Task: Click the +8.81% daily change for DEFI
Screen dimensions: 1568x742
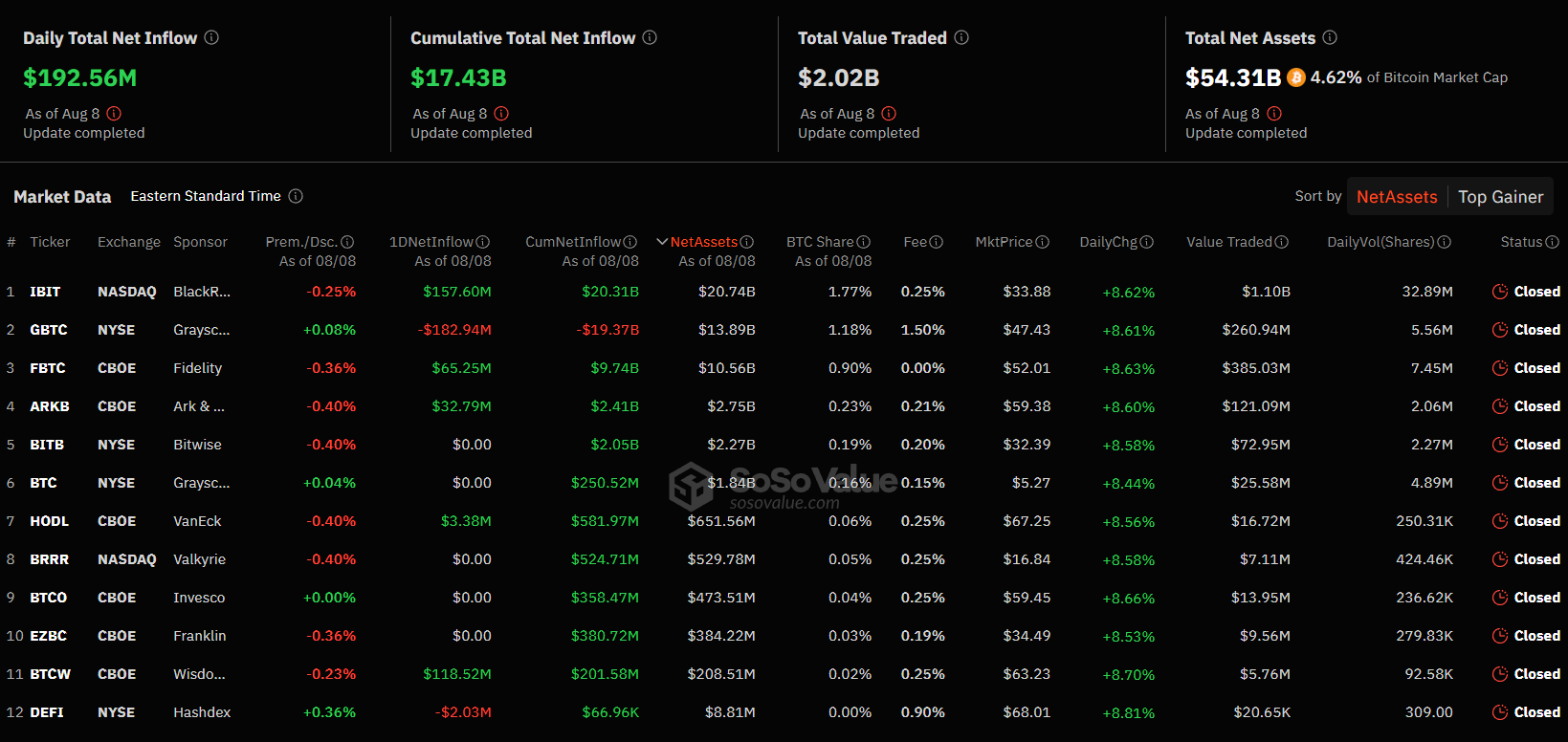Action: (x=1128, y=713)
